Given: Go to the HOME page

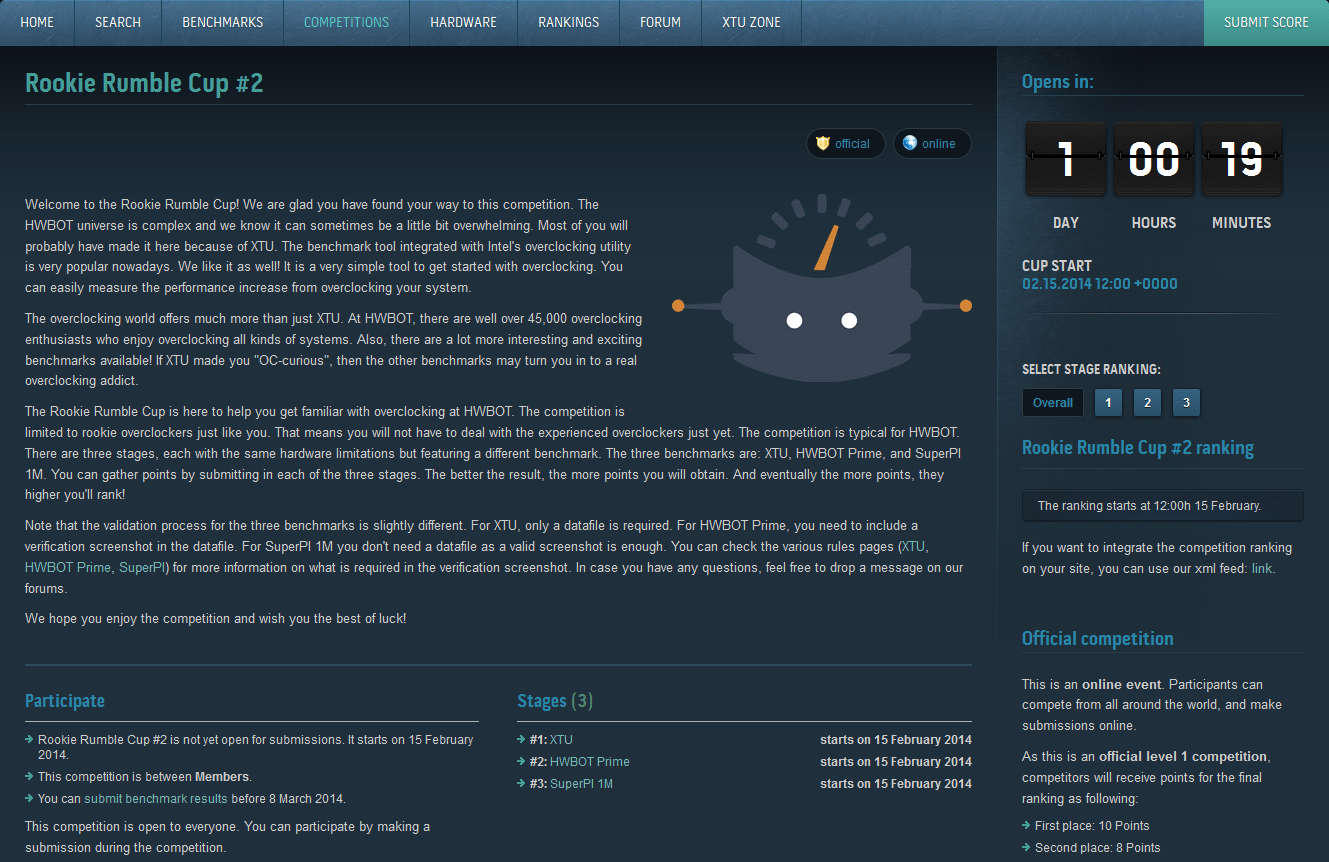Looking at the screenshot, I should (37, 22).
